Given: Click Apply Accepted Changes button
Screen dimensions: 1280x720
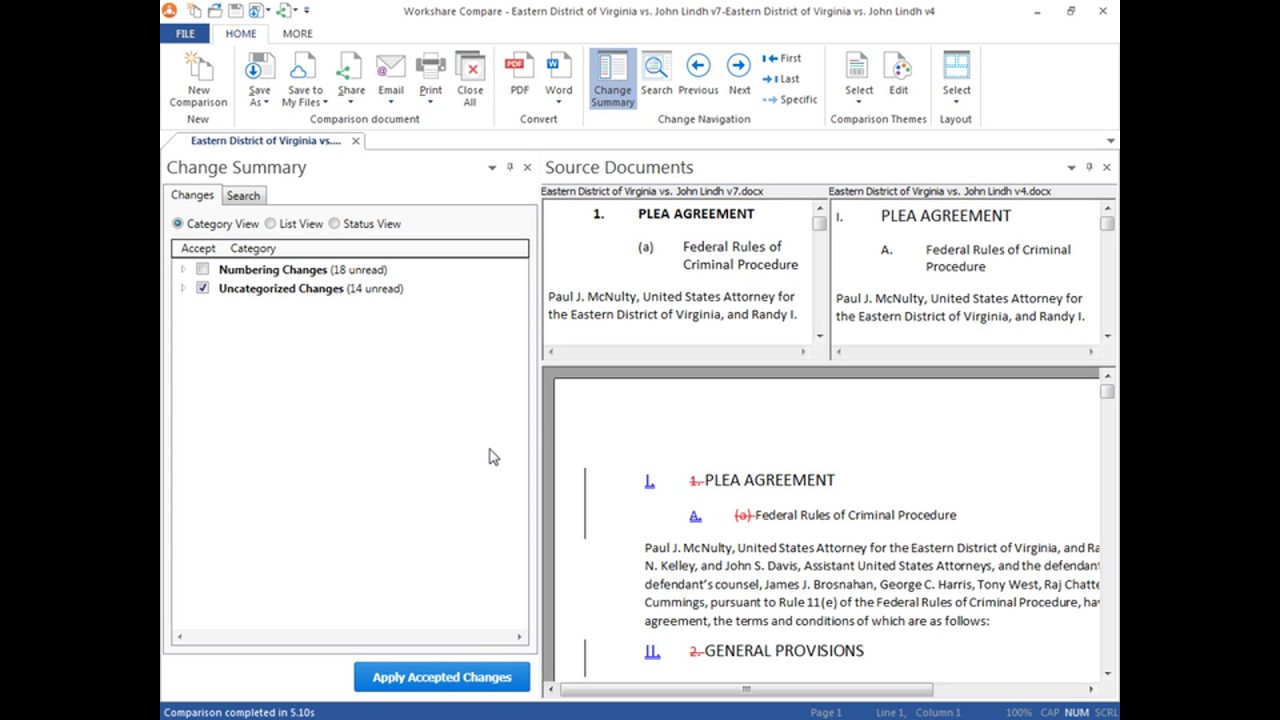Looking at the screenshot, I should (442, 677).
